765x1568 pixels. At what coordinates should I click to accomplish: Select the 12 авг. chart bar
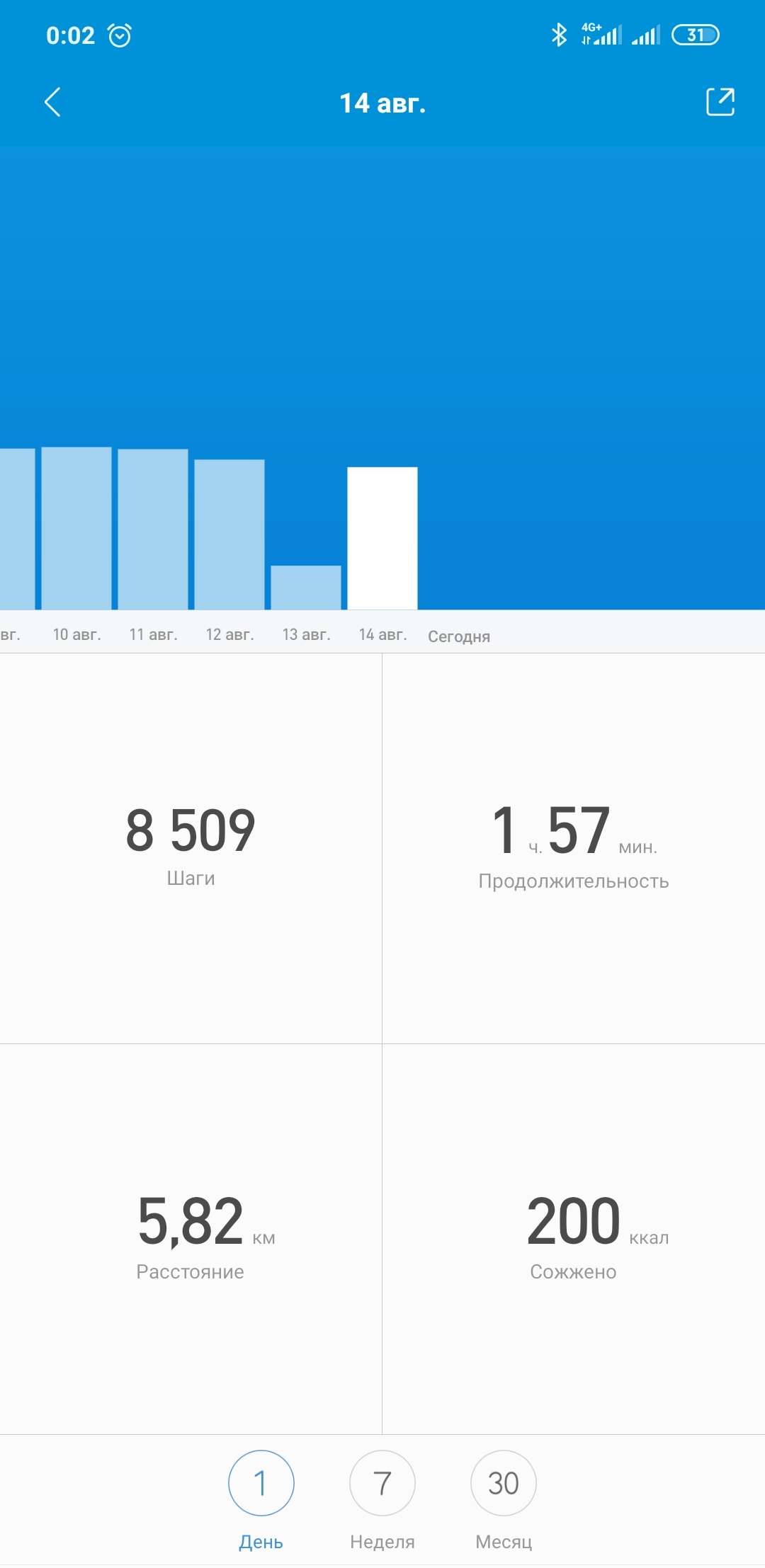point(229,534)
